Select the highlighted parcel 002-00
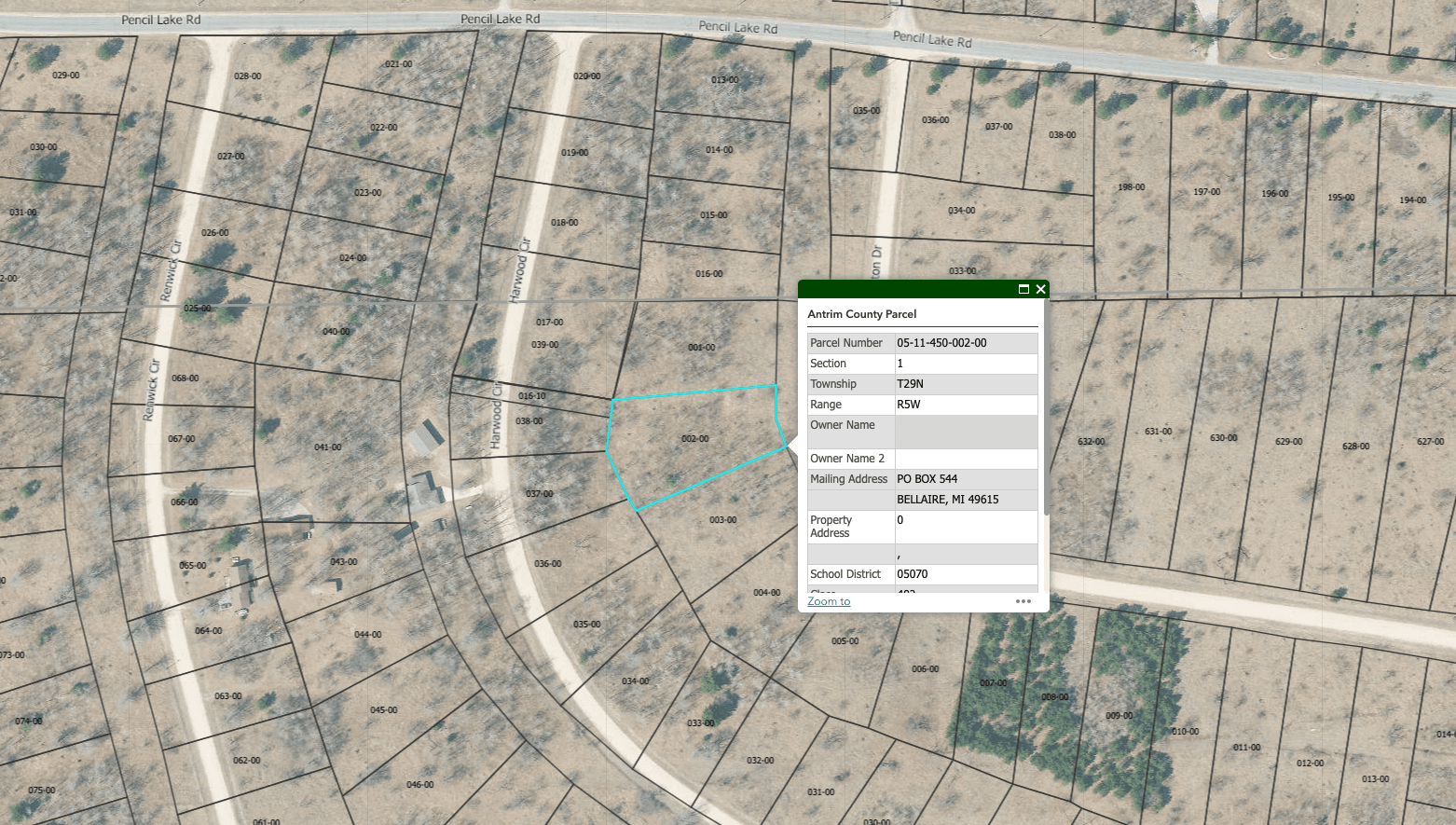 (694, 439)
